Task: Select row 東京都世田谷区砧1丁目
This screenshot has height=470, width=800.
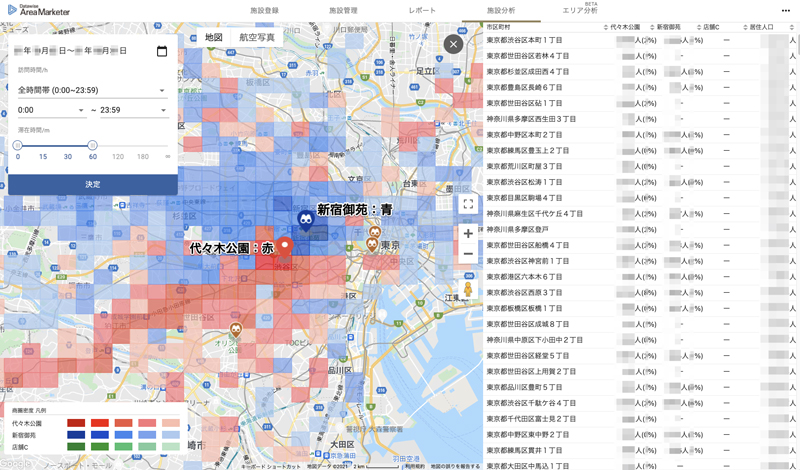Action: [x=641, y=103]
